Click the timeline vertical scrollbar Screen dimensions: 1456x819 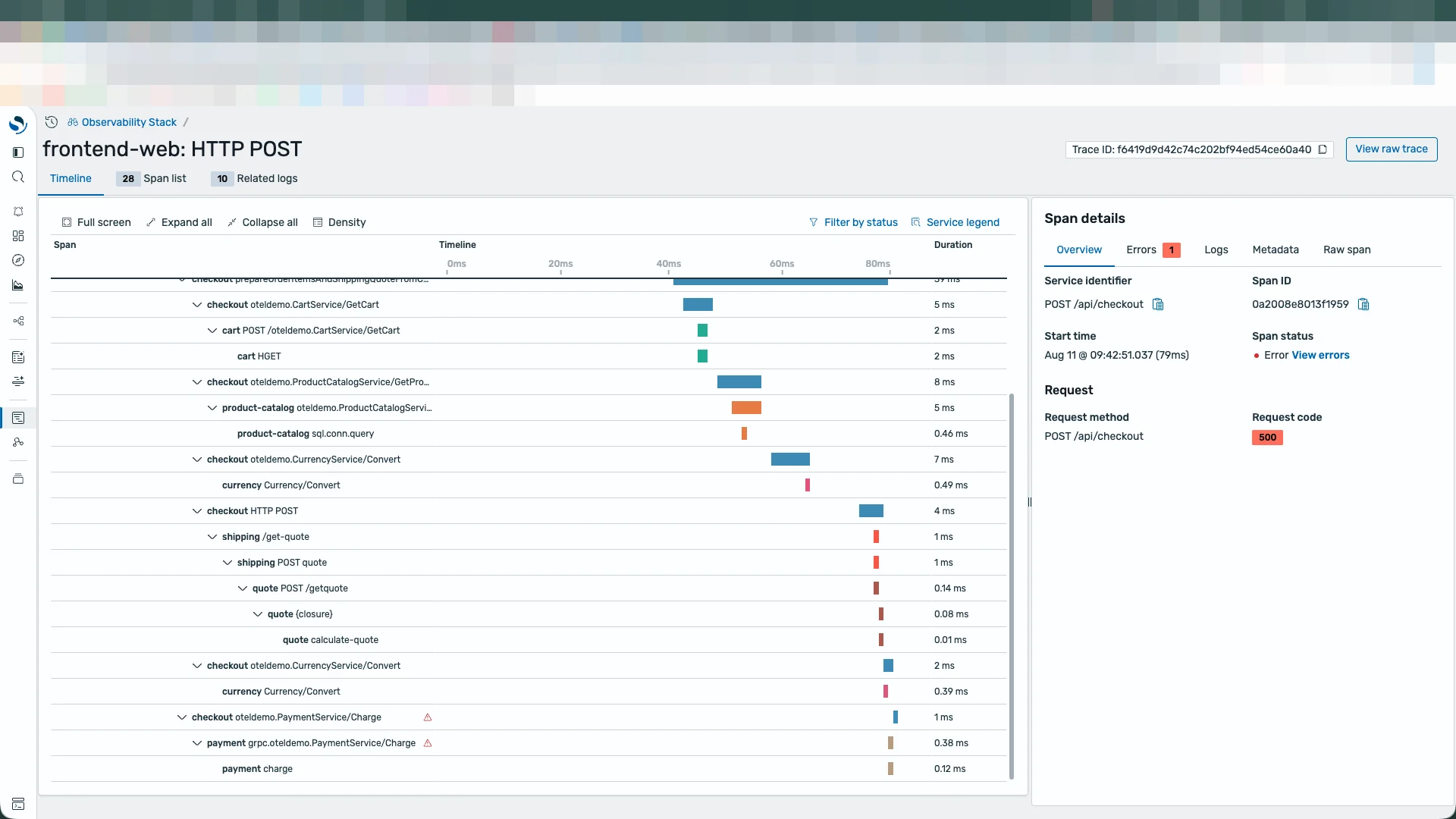click(1012, 585)
